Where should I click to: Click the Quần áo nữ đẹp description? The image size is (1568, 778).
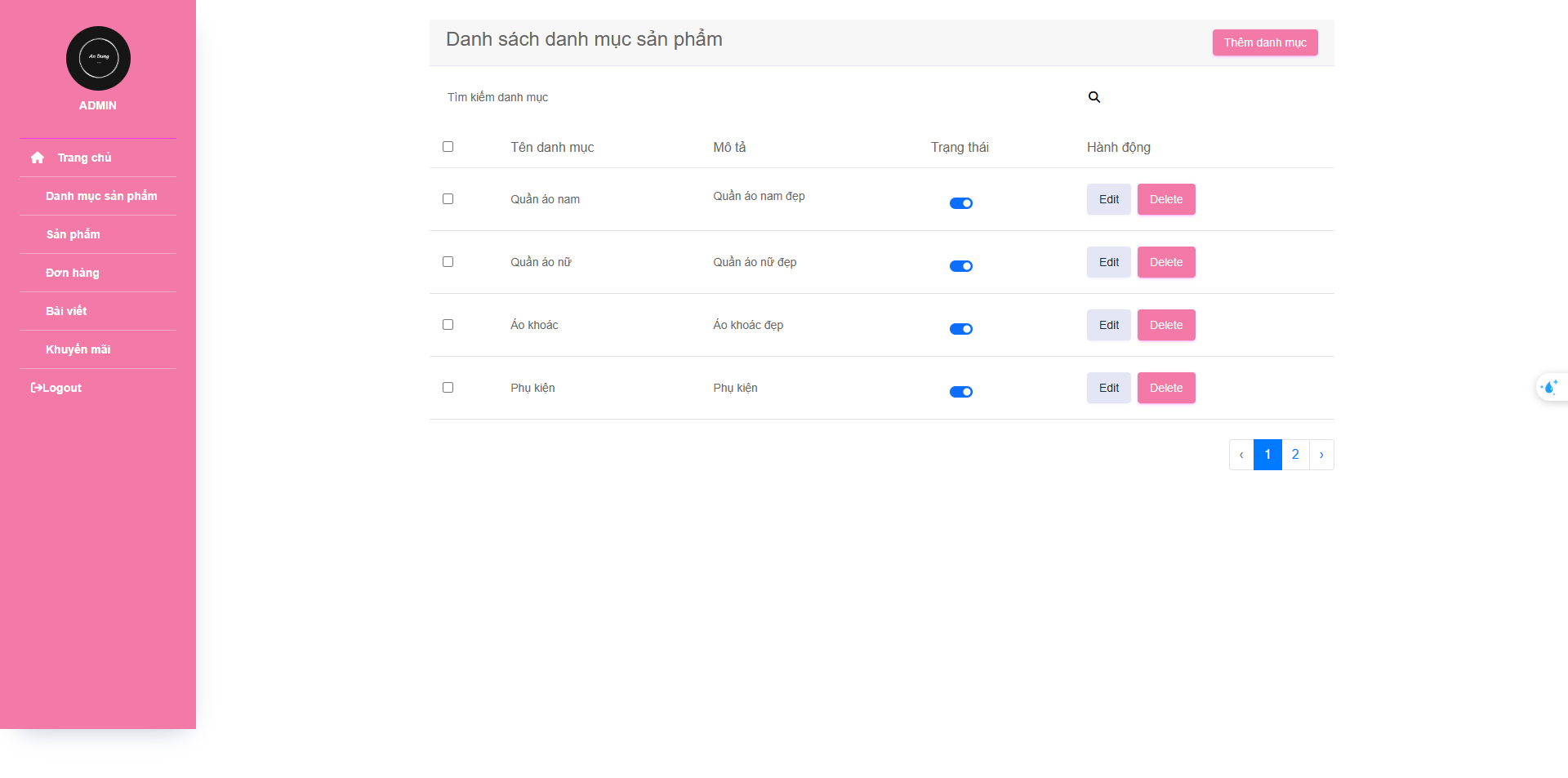click(x=755, y=262)
